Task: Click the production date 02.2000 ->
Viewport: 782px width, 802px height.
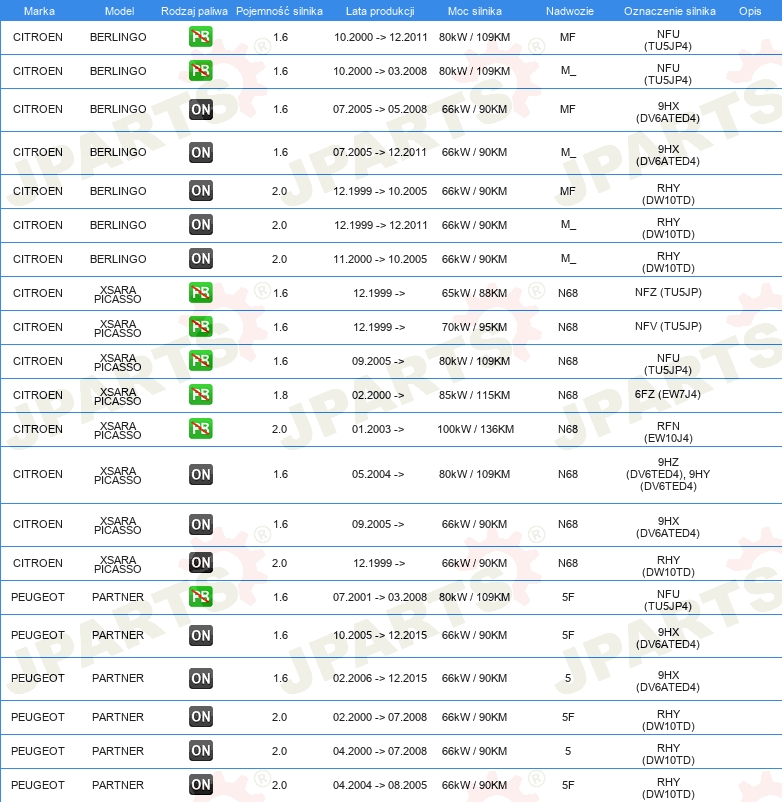Action: [378, 395]
